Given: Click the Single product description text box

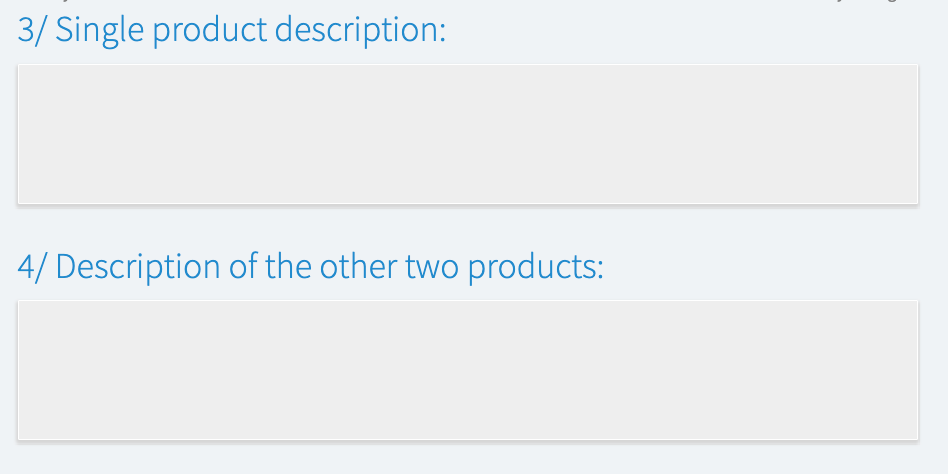Looking at the screenshot, I should coord(467,135).
